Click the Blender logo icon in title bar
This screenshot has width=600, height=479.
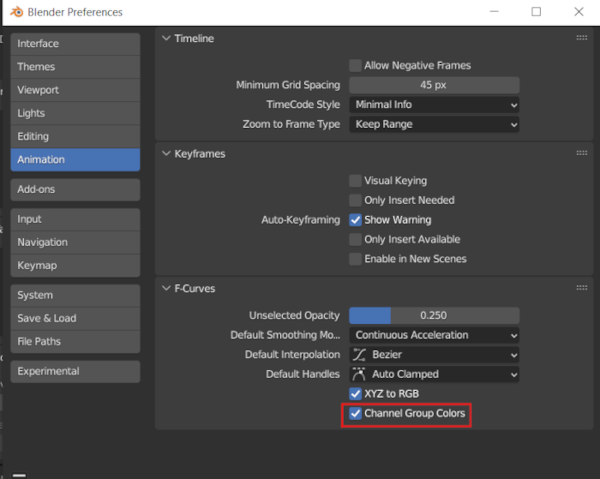pos(16,12)
